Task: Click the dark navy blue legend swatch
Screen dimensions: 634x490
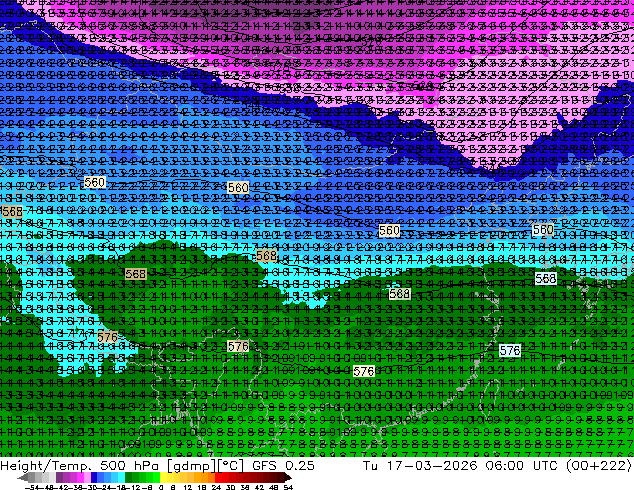Action: [94, 478]
